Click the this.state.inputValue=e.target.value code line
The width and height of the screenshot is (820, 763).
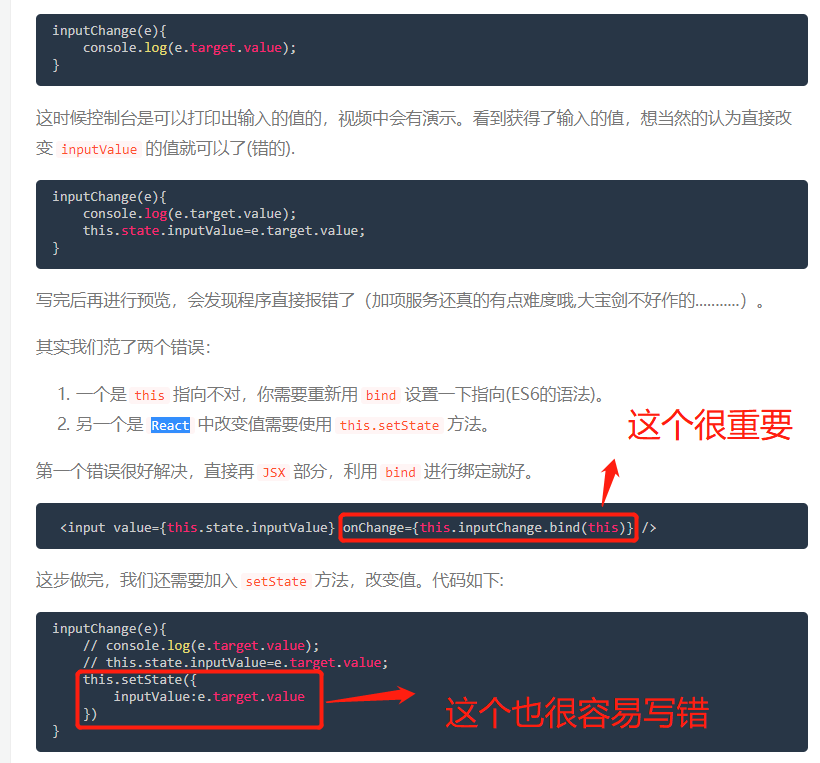(x=224, y=231)
